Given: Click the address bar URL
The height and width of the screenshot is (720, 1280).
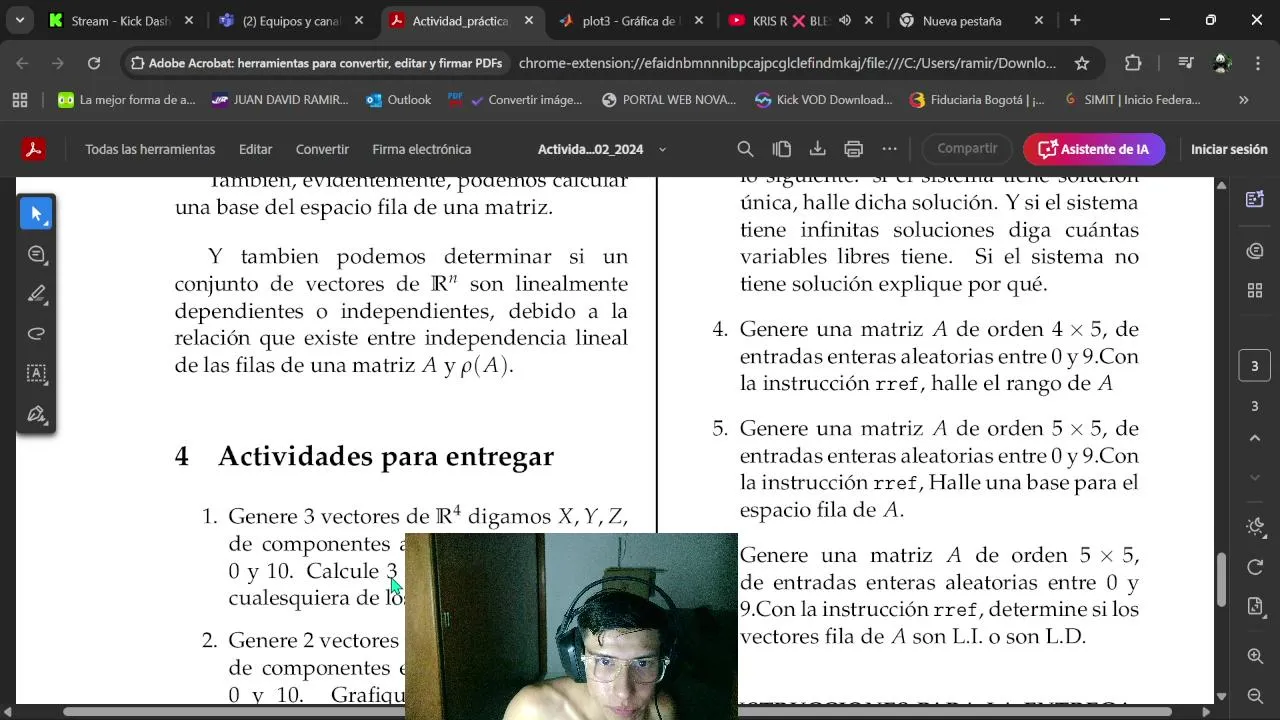Looking at the screenshot, I should coord(787,63).
